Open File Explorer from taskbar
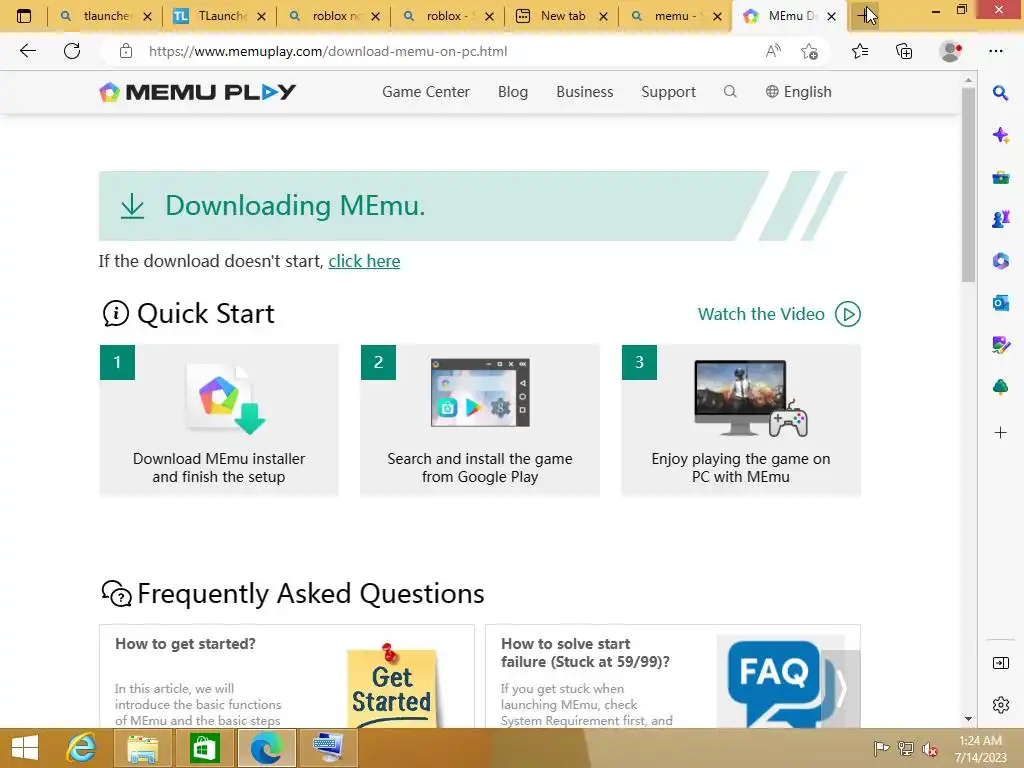The height and width of the screenshot is (768, 1024). 142,748
